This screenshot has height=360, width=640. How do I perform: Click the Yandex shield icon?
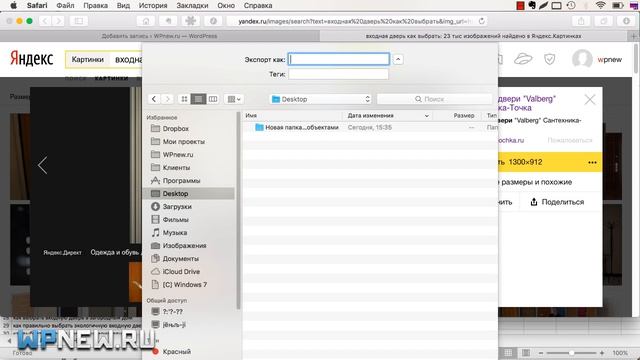coord(550,60)
